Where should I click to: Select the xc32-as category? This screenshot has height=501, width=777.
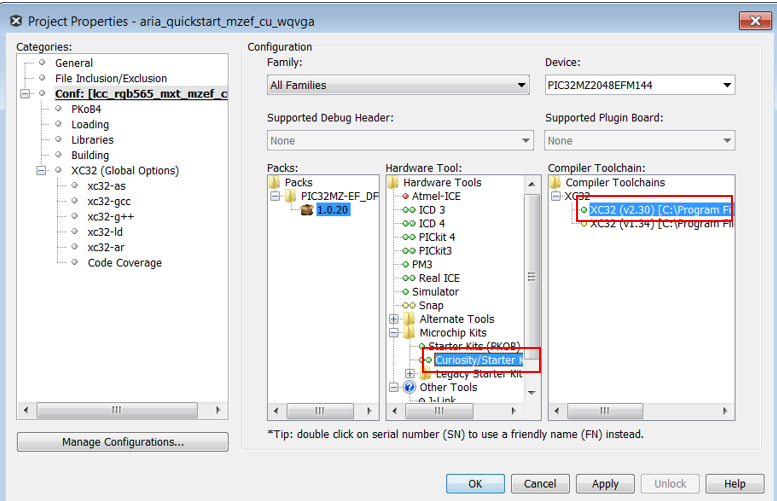(x=107, y=186)
